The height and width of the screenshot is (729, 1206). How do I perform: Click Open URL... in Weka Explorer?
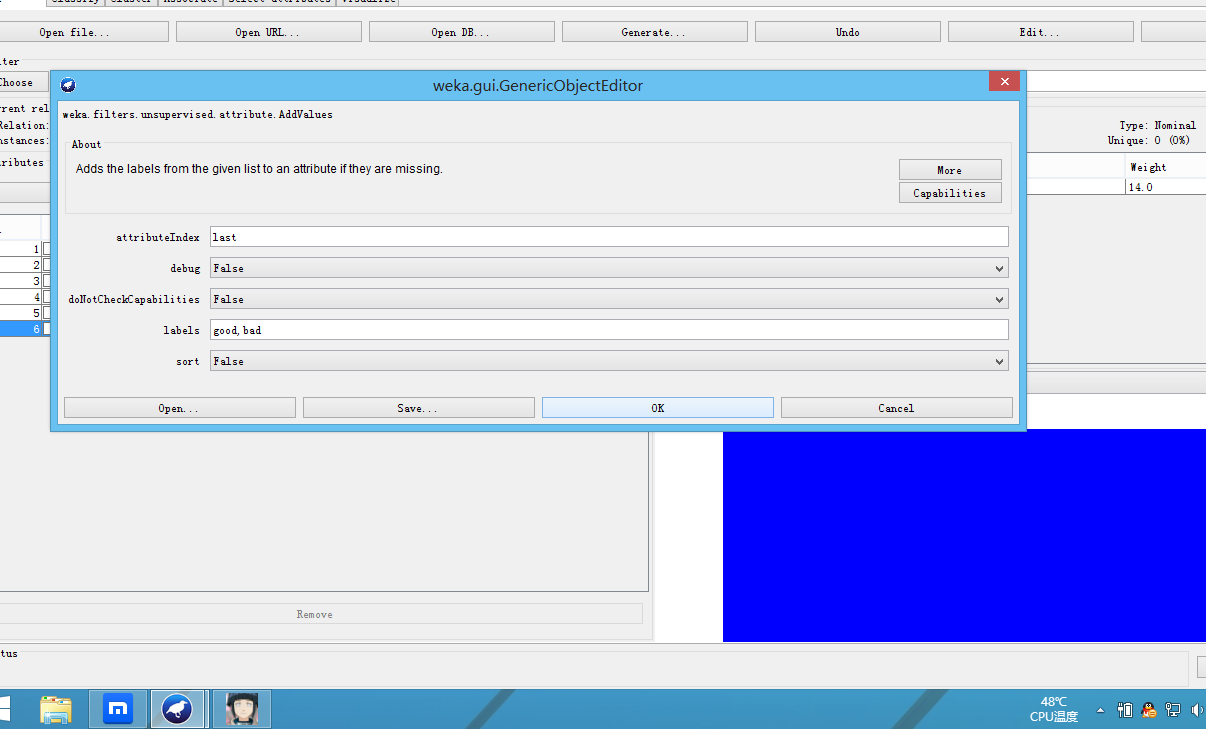point(268,32)
